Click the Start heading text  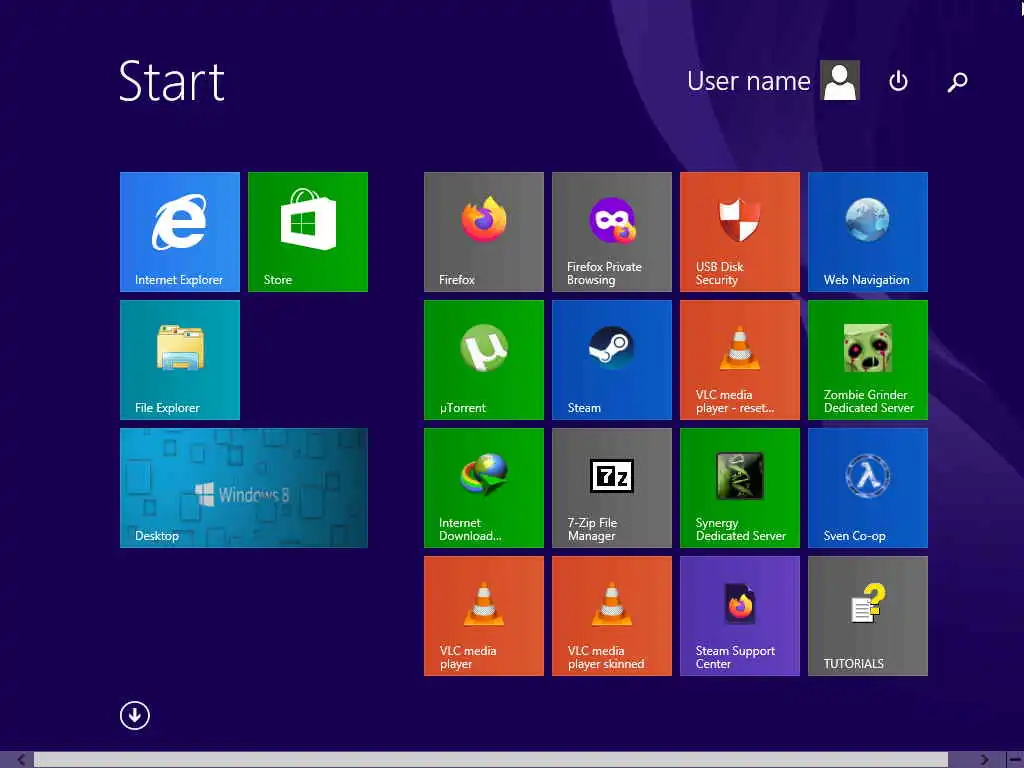click(x=172, y=81)
